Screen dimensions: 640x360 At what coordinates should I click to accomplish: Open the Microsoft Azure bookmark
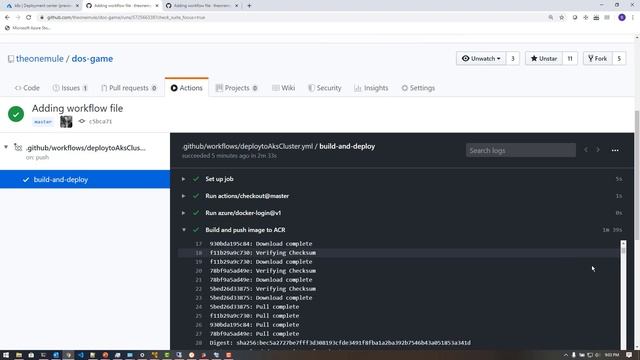tap(27, 28)
